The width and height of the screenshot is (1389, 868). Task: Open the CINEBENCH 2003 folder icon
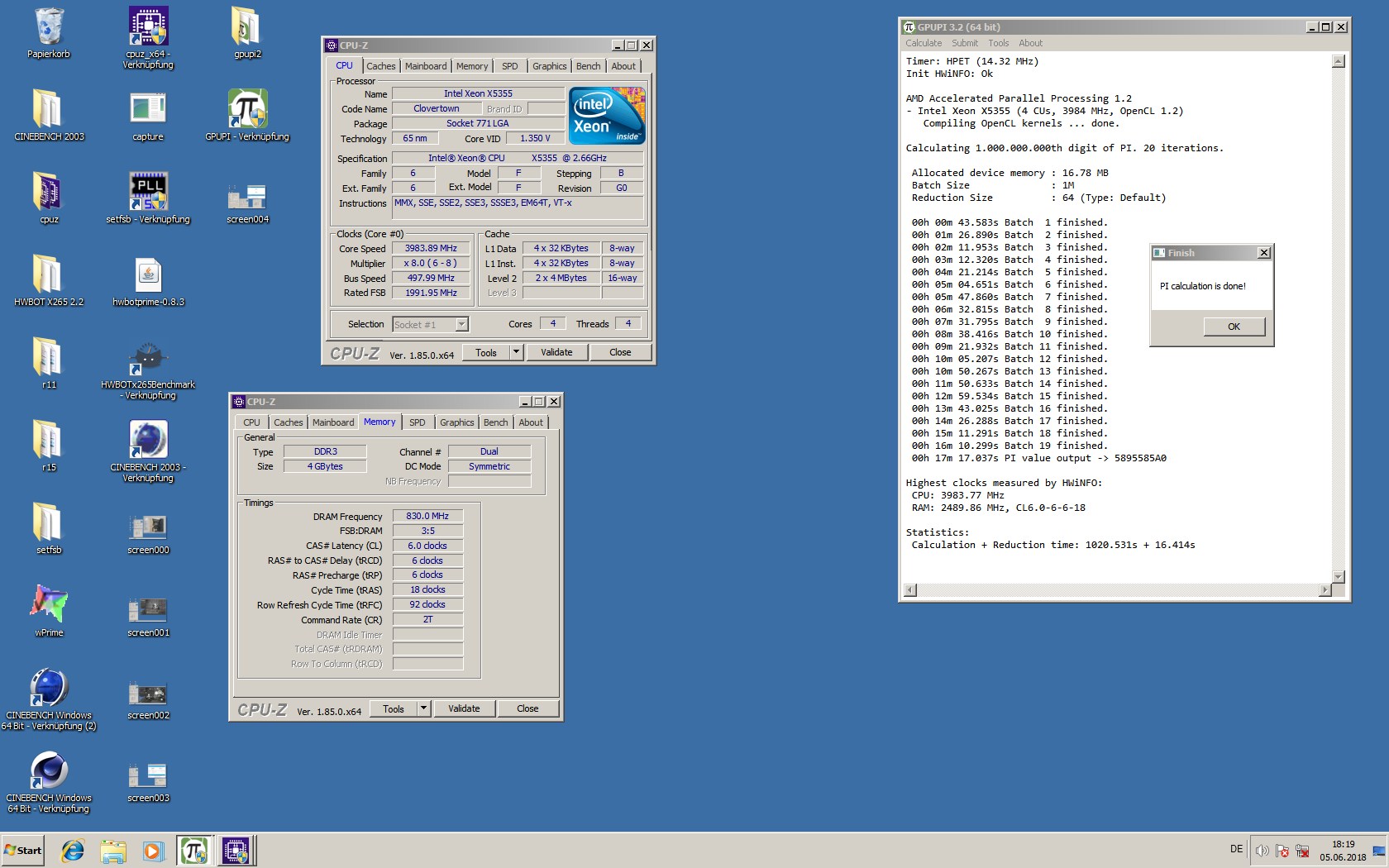coord(49,109)
